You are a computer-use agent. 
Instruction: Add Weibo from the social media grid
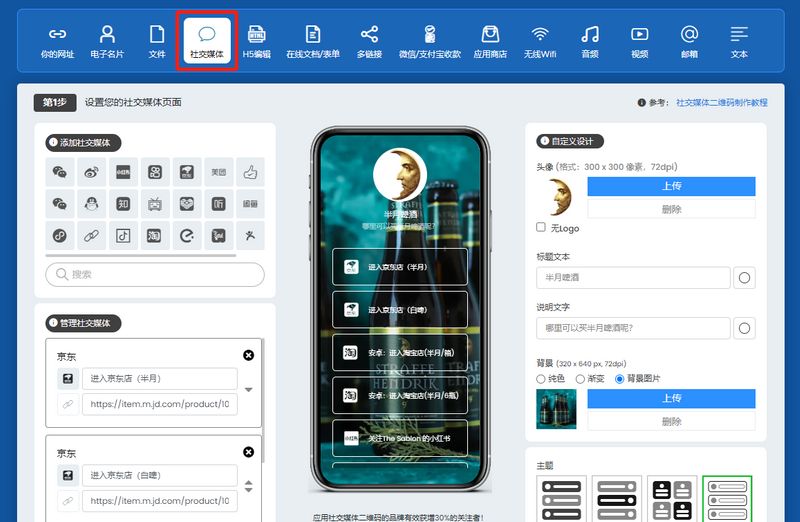(91, 172)
